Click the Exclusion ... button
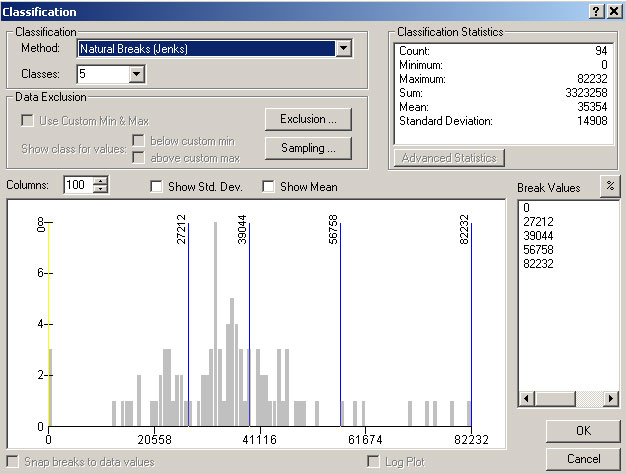The height and width of the screenshot is (474, 626). [308, 119]
